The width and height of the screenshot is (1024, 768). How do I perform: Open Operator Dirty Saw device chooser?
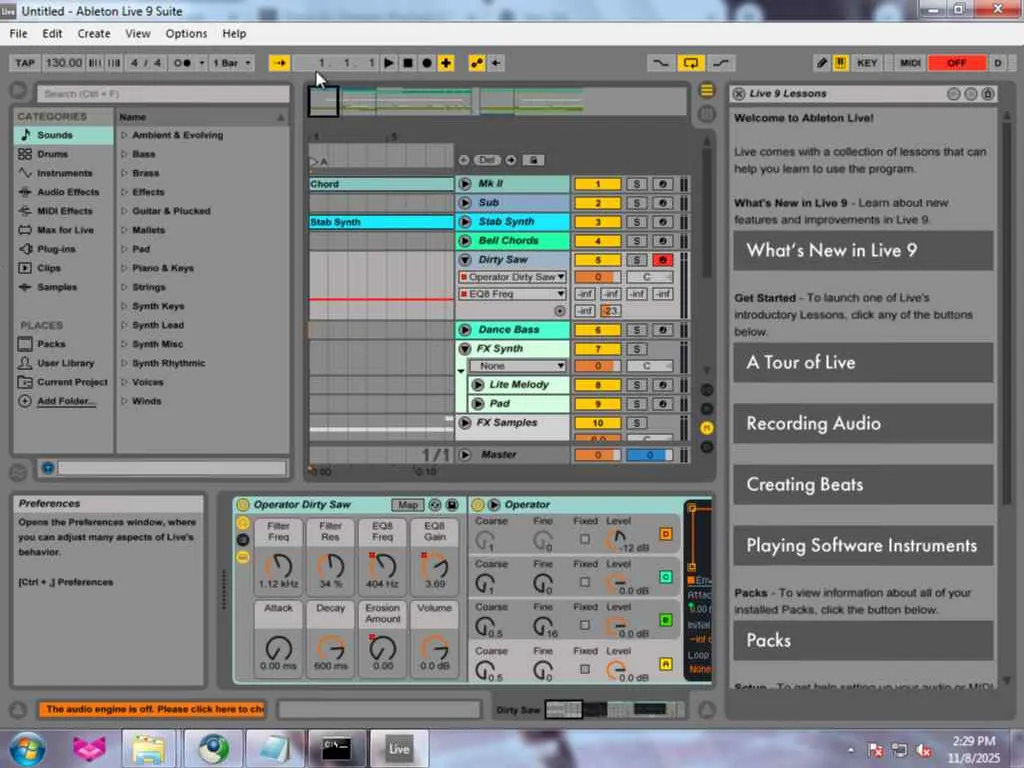[x=512, y=277]
